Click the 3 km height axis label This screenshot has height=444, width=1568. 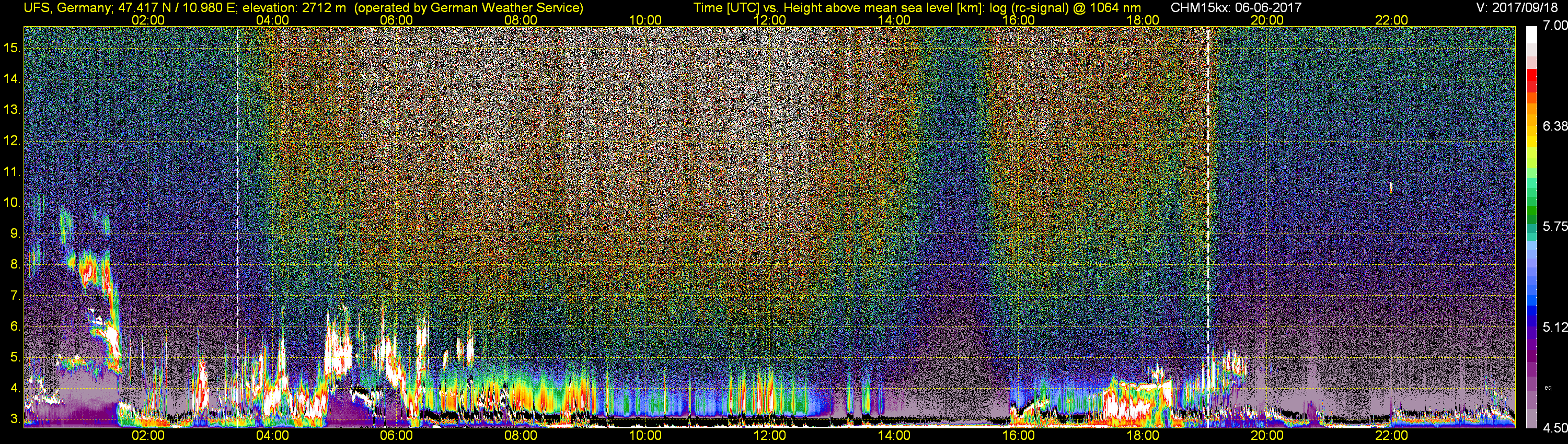click(15, 419)
